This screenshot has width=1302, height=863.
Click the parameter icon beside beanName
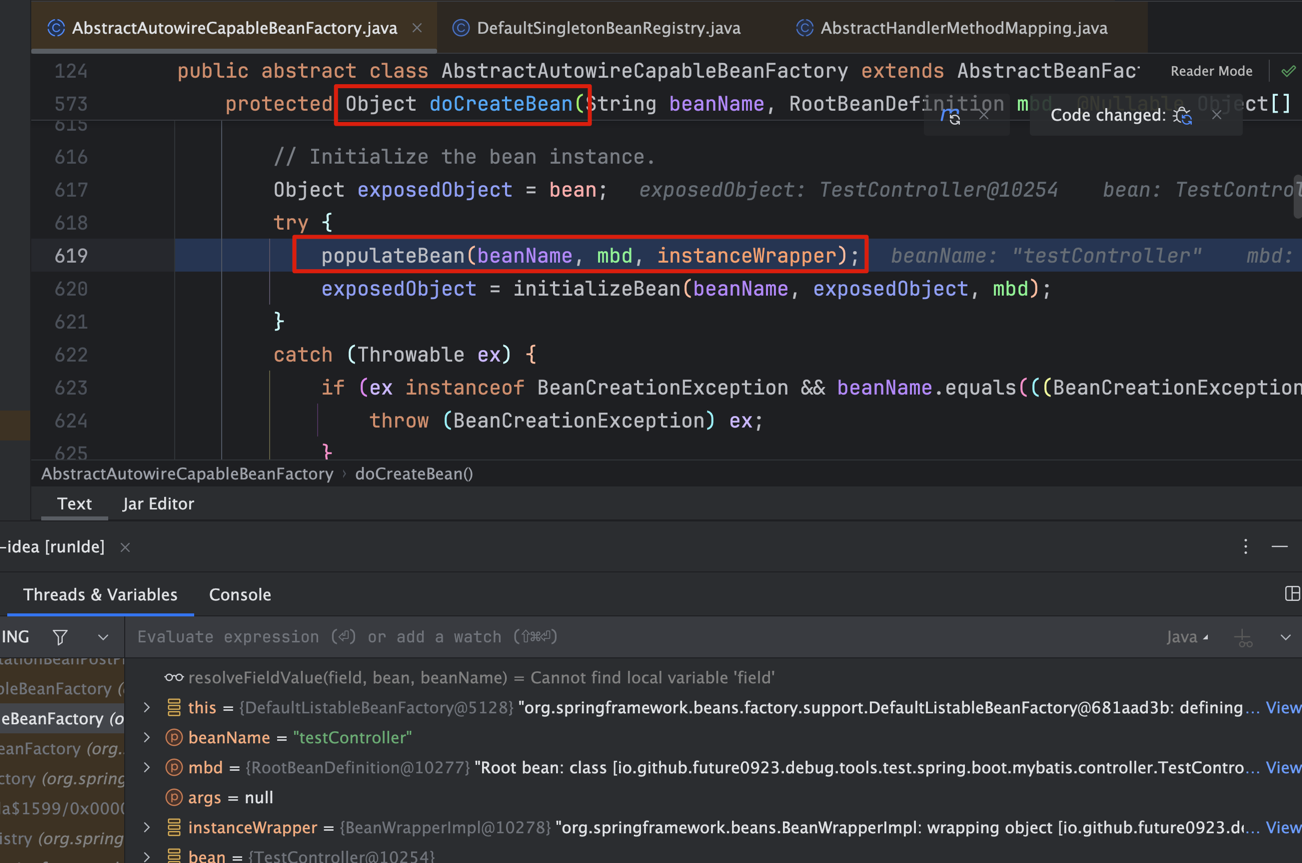click(x=174, y=738)
